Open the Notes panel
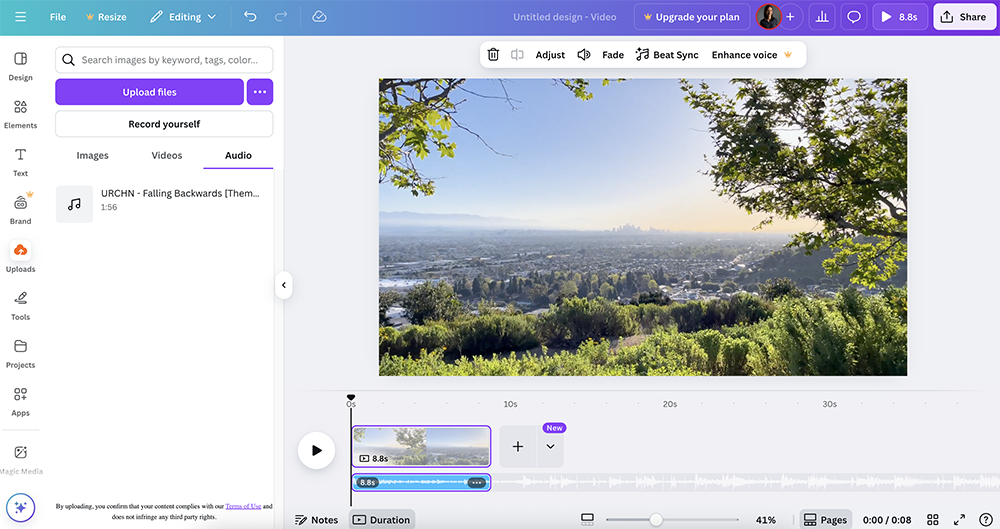1000x529 pixels. [316, 520]
